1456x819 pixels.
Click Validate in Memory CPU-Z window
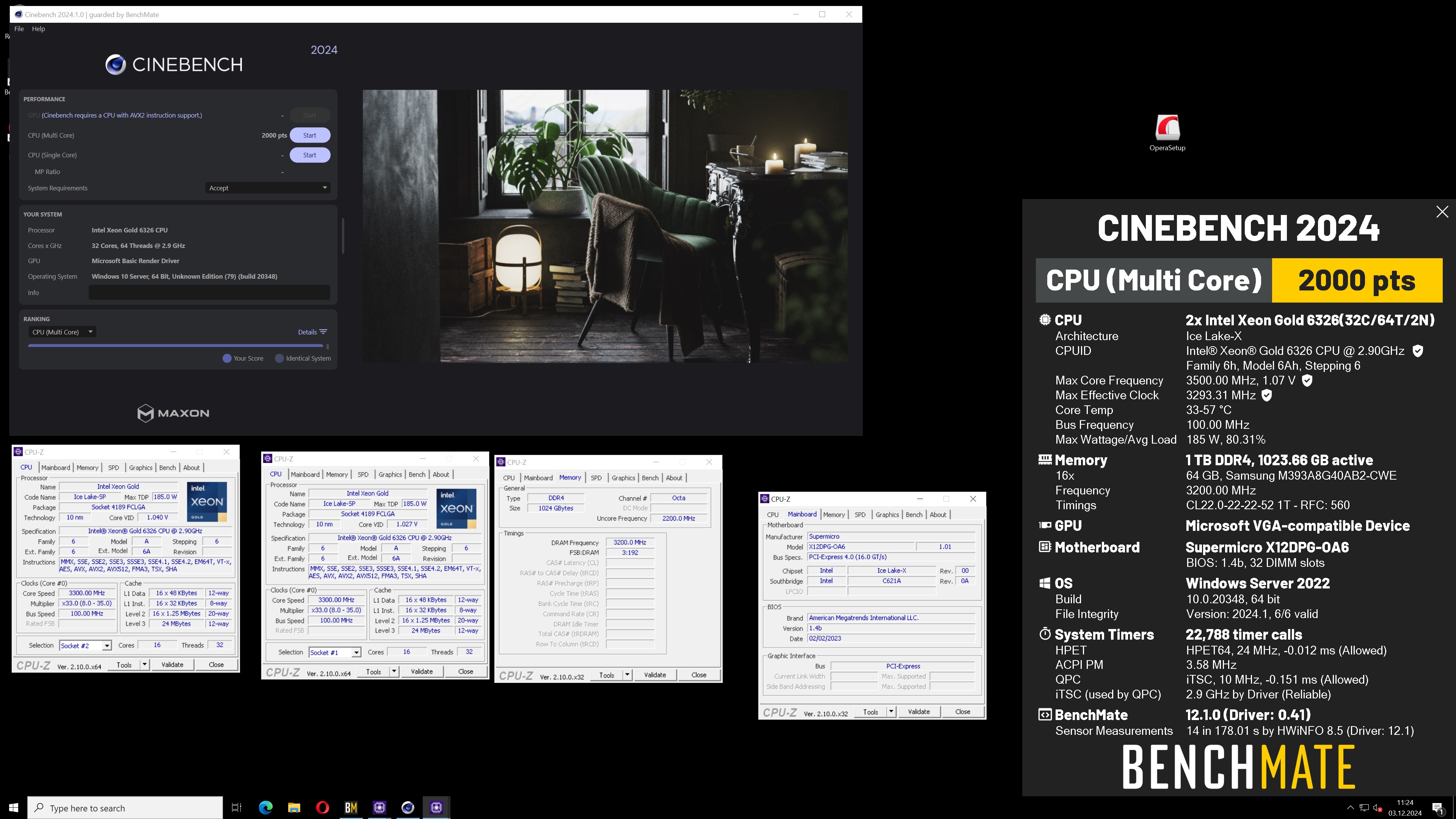(655, 675)
